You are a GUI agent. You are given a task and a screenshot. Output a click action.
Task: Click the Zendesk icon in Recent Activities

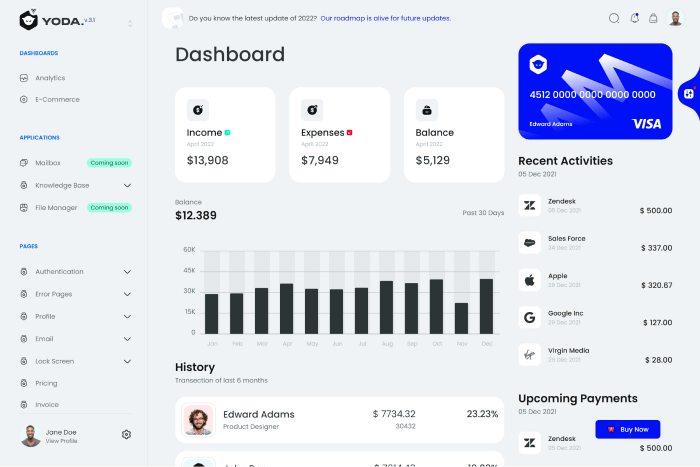[x=529, y=205]
